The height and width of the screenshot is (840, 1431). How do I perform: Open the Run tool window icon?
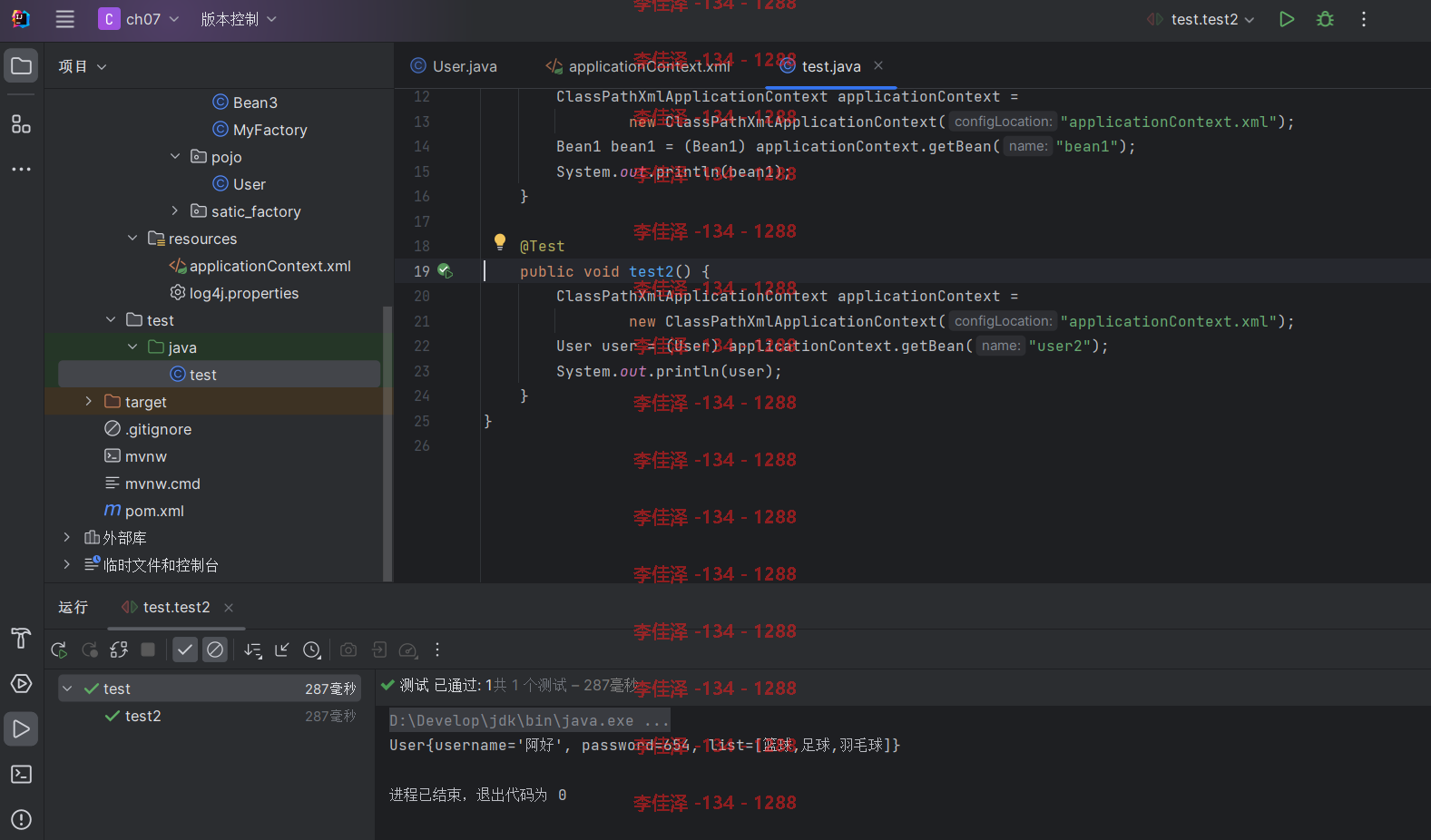(x=22, y=728)
